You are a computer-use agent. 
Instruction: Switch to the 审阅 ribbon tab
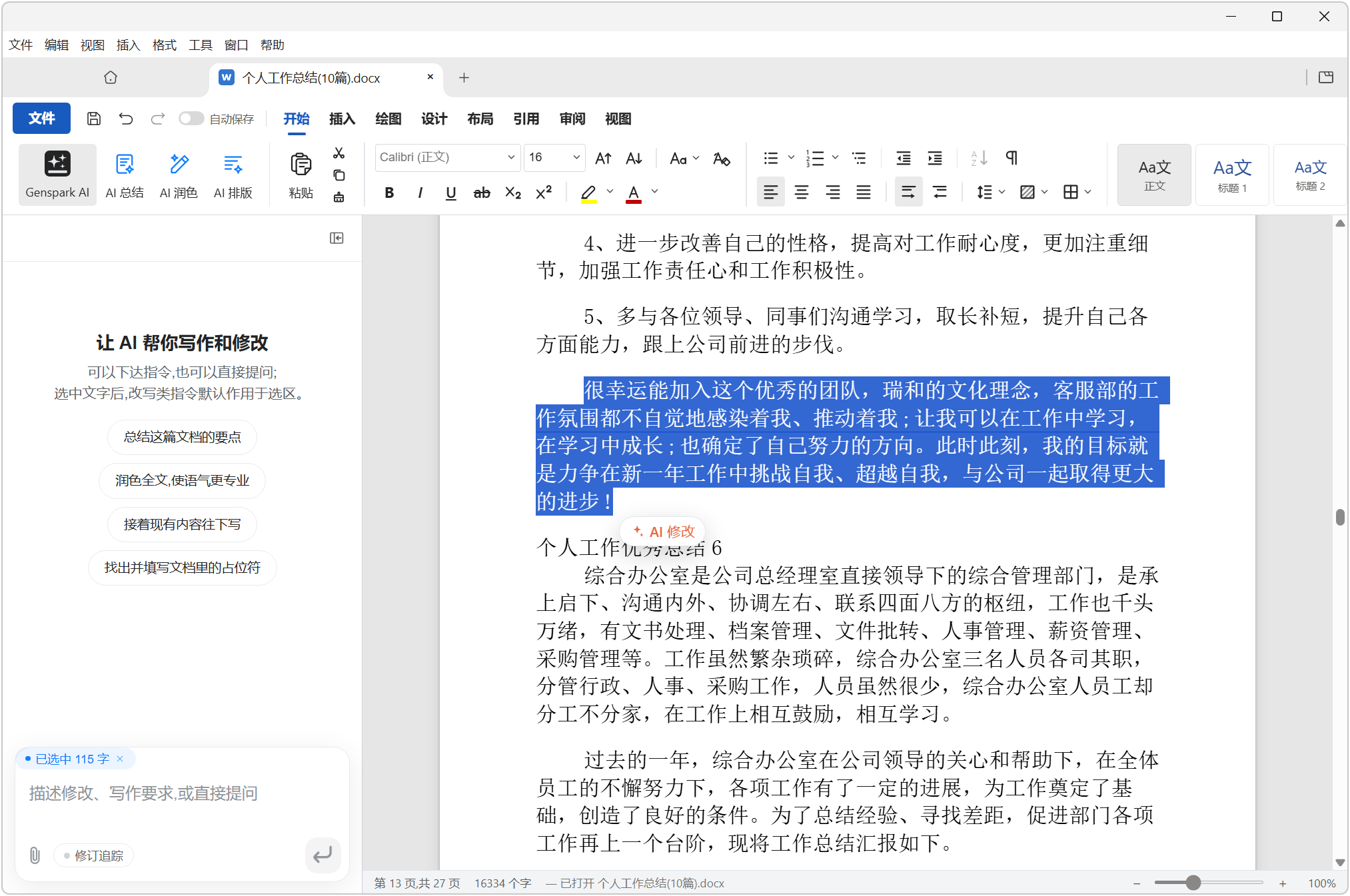tap(572, 119)
